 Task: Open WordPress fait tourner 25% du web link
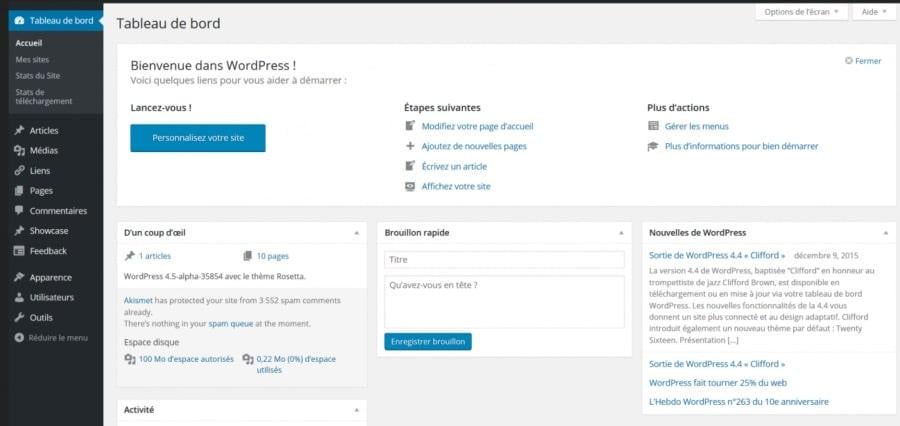click(x=717, y=383)
